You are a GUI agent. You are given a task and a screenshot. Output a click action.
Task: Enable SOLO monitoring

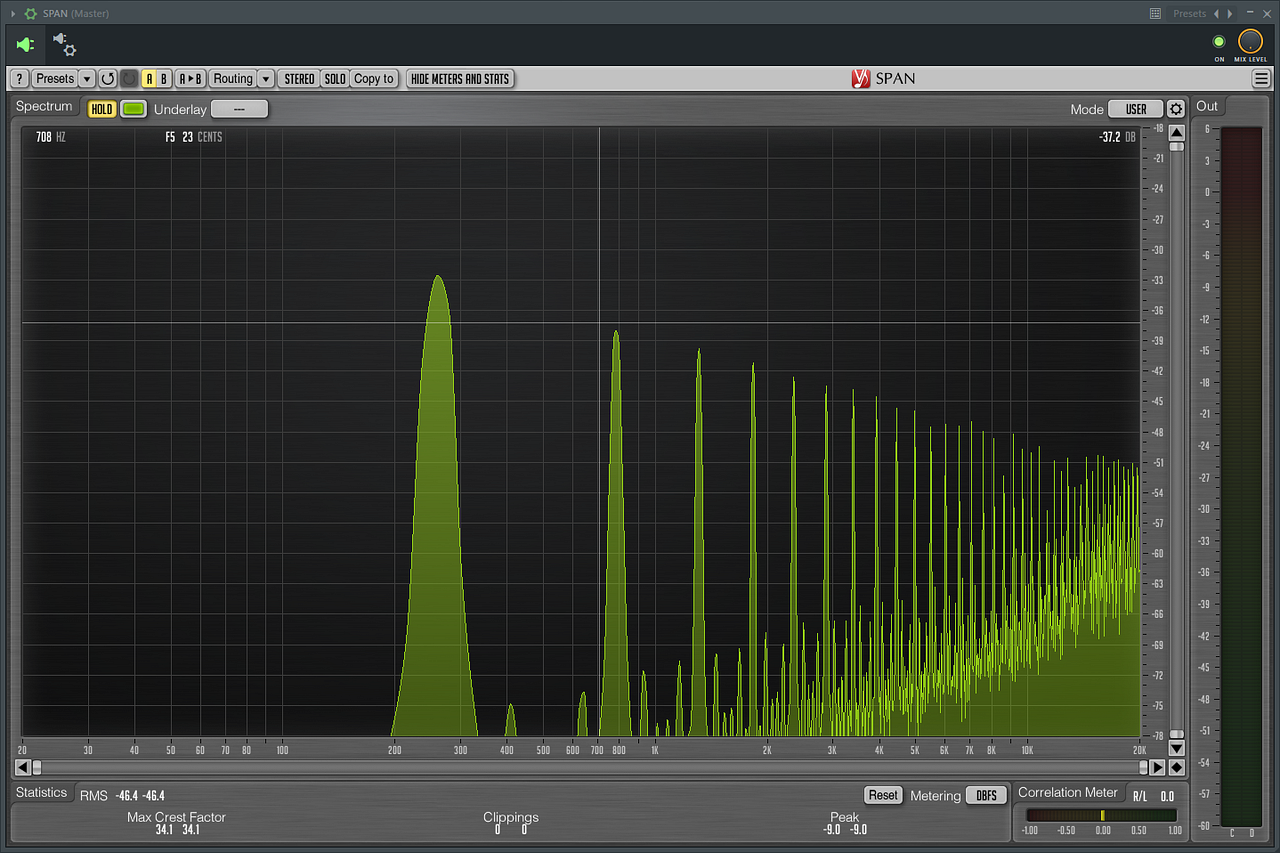point(334,78)
